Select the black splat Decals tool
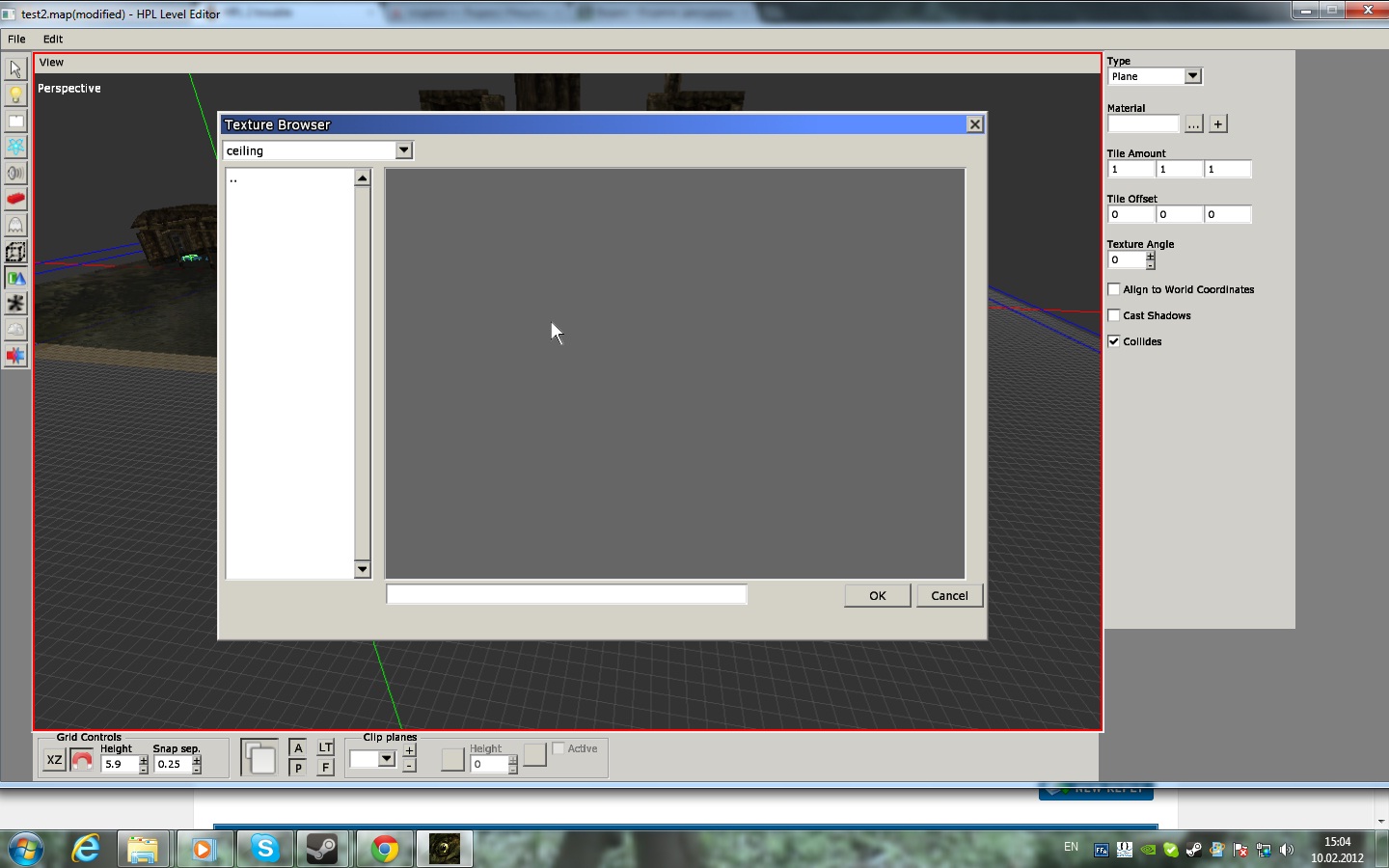 click(x=15, y=304)
